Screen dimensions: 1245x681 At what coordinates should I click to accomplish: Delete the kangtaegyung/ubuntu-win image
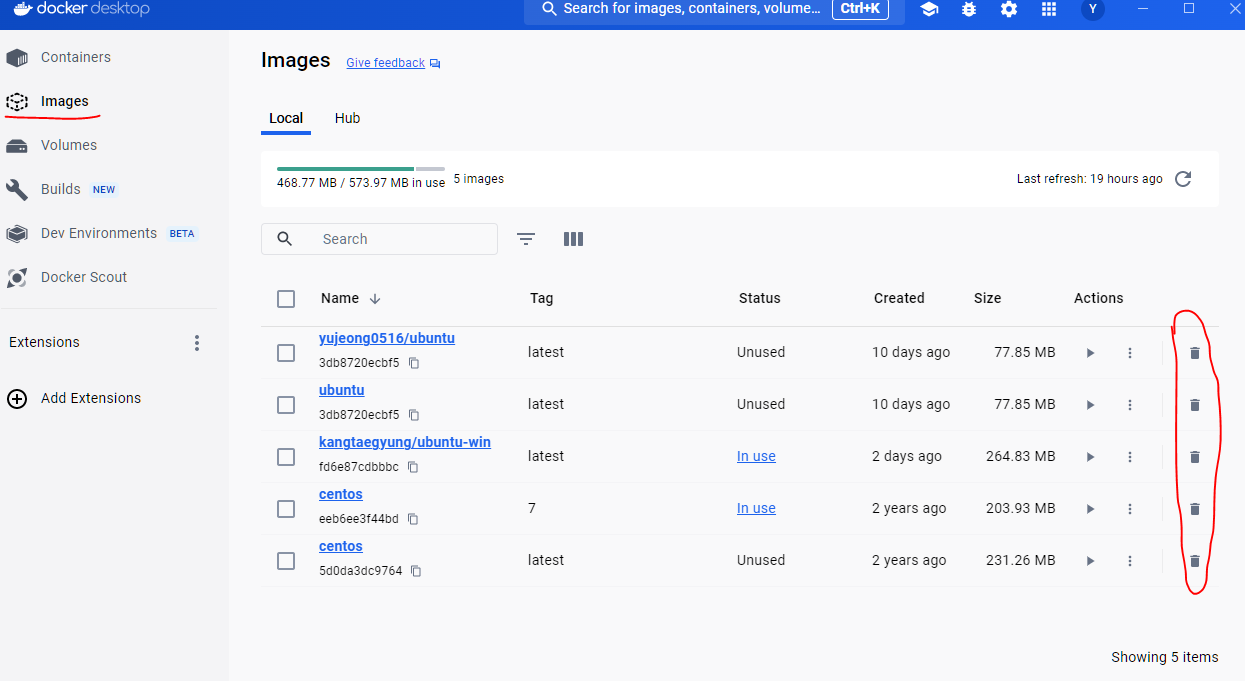(1194, 457)
